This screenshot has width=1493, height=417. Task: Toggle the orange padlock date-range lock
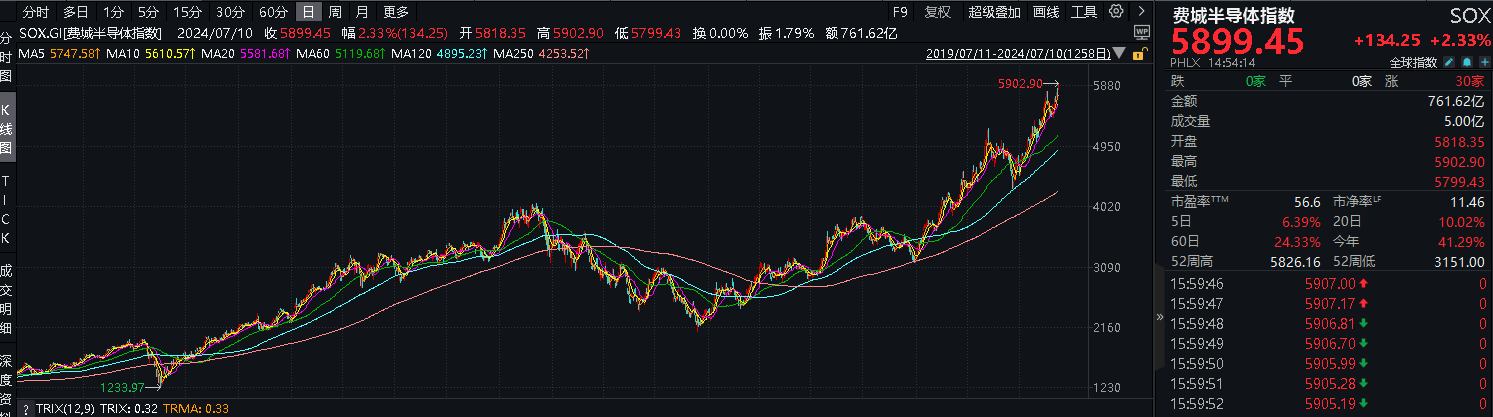[x=1140, y=53]
